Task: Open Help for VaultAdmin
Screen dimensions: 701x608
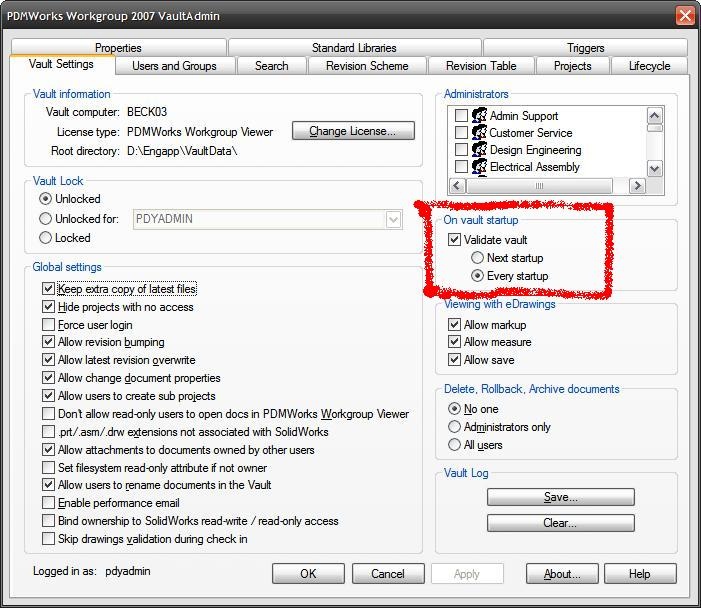Action: coord(640,574)
